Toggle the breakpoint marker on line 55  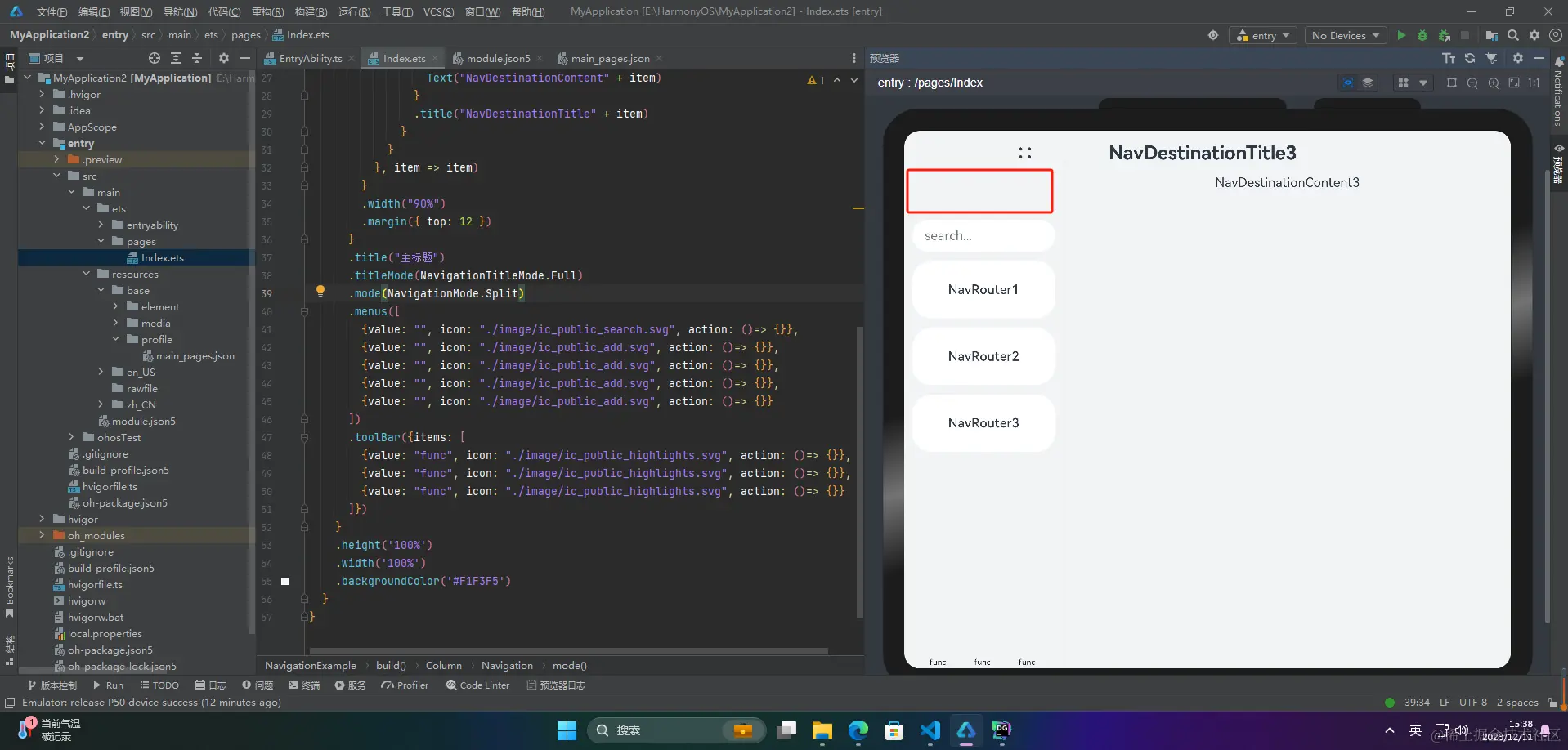pyautogui.click(x=284, y=581)
